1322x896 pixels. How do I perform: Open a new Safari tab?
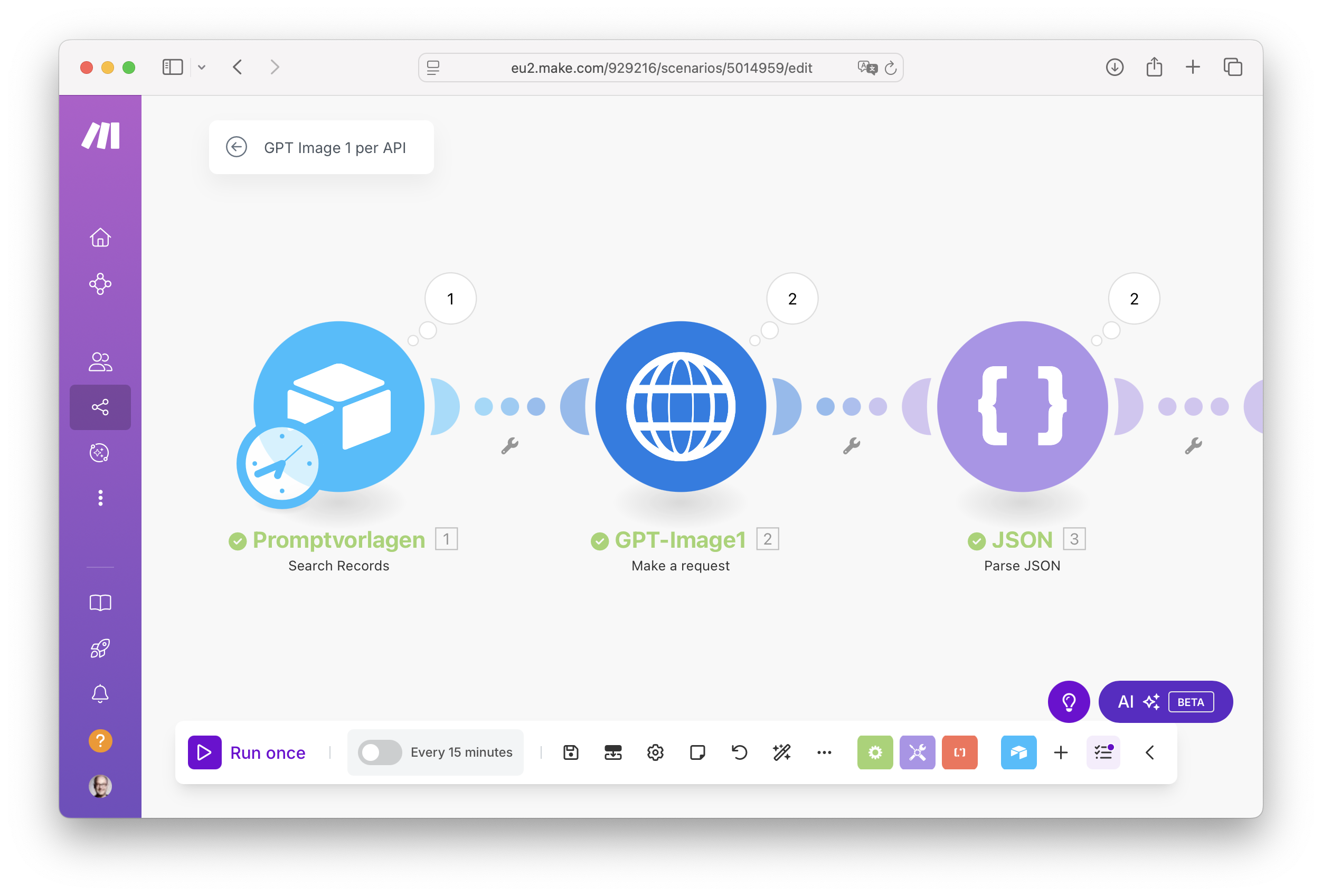pyautogui.click(x=1193, y=67)
